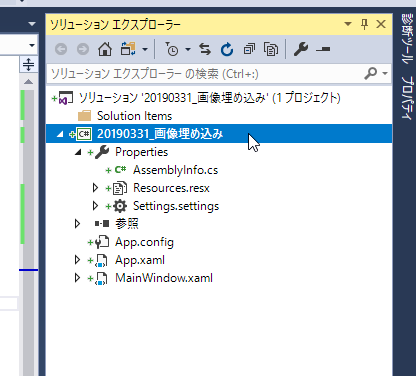Click the Solution Items folder icon
Viewport: 416px width, 376px height.
[84, 116]
